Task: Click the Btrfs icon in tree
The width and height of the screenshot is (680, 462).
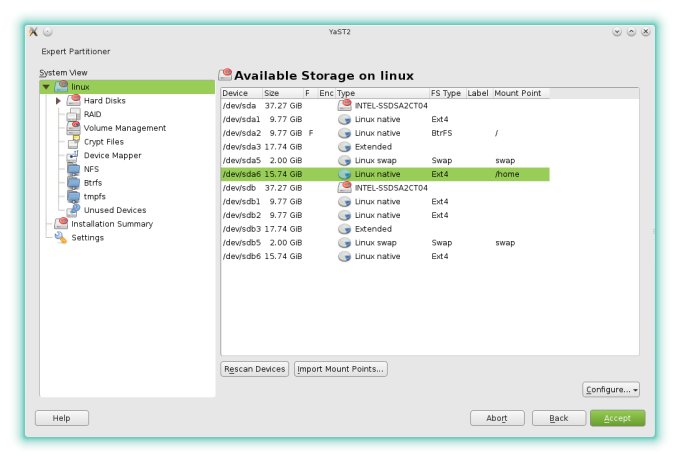Action: (x=73, y=183)
